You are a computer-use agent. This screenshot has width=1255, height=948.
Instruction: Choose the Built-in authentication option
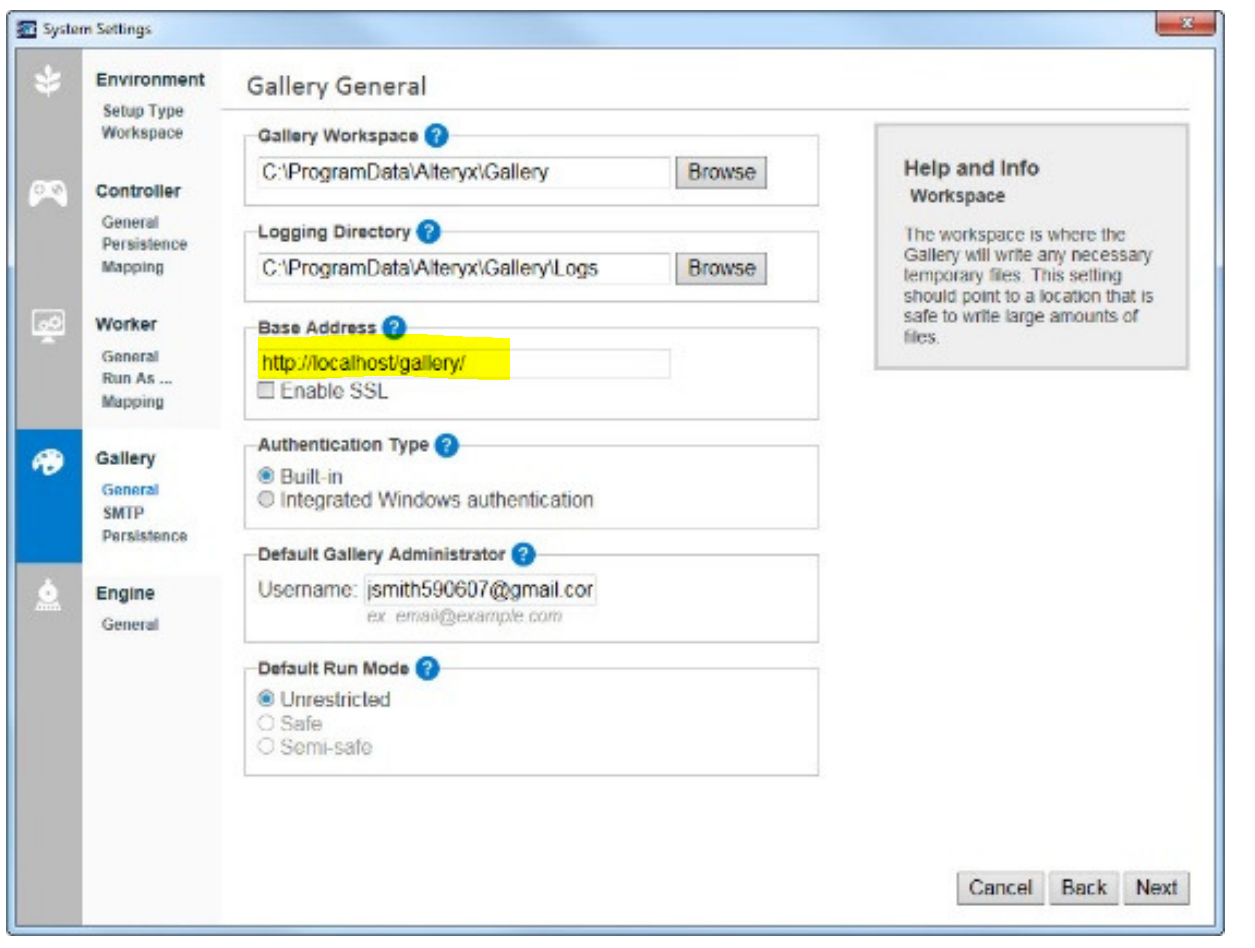point(266,477)
